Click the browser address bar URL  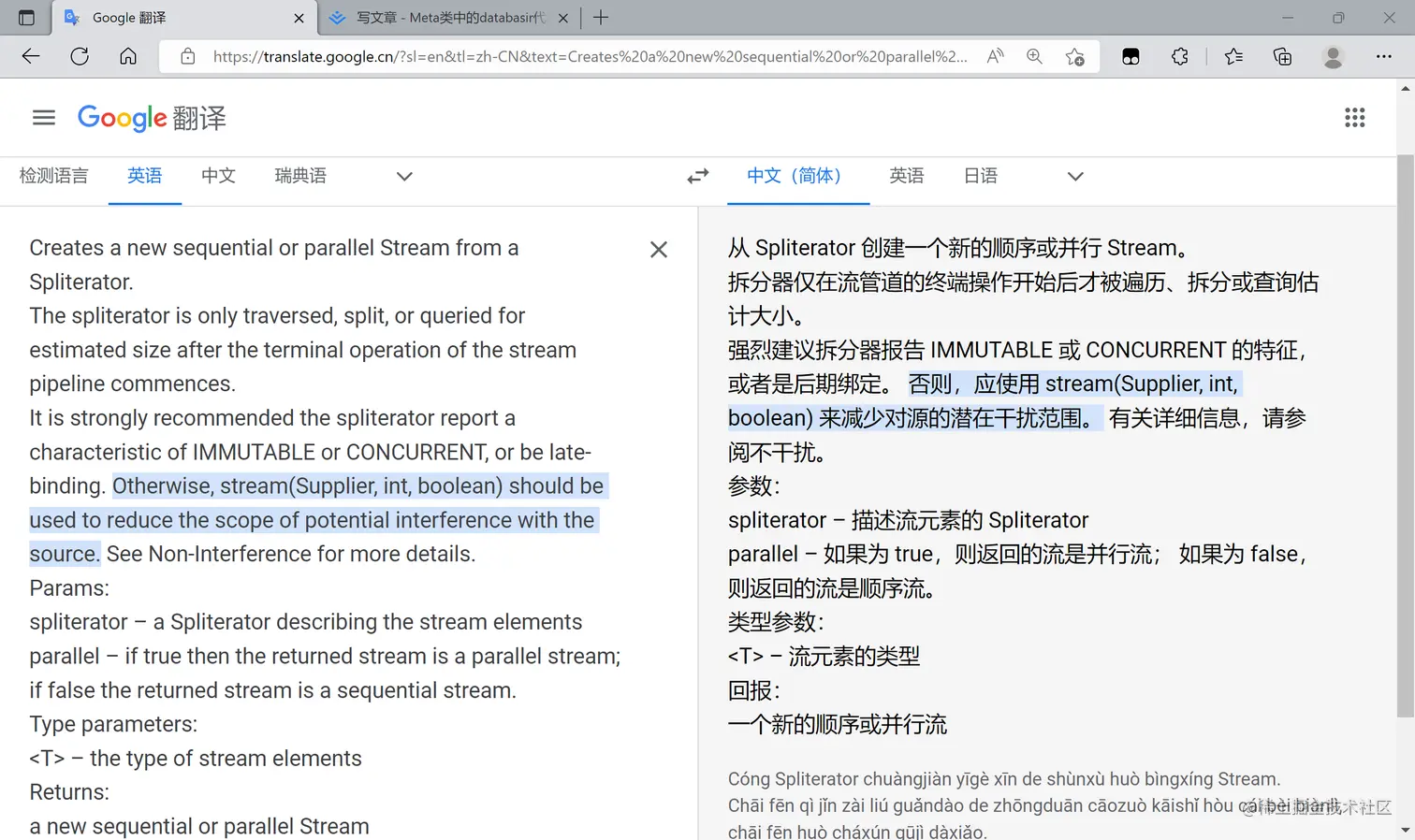coord(590,56)
